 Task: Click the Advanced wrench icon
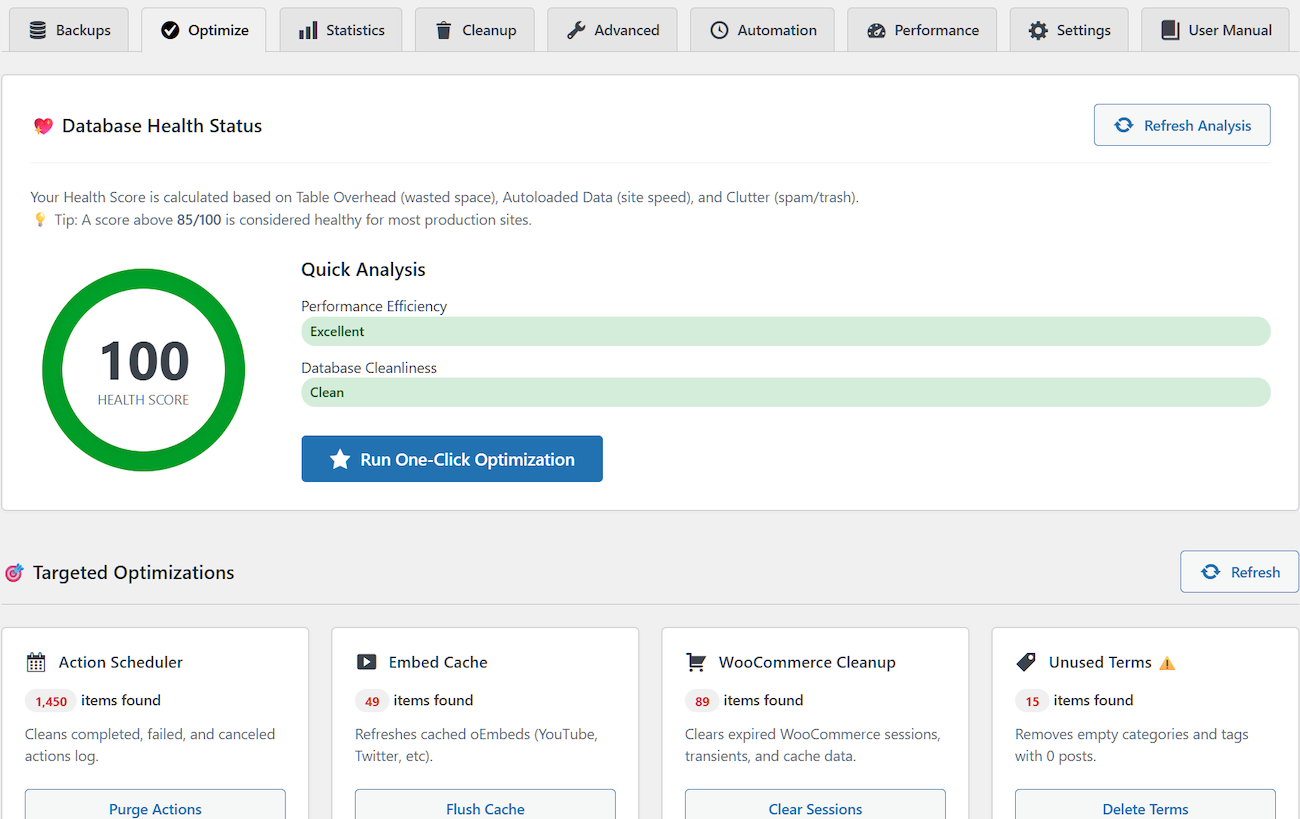[x=575, y=29]
